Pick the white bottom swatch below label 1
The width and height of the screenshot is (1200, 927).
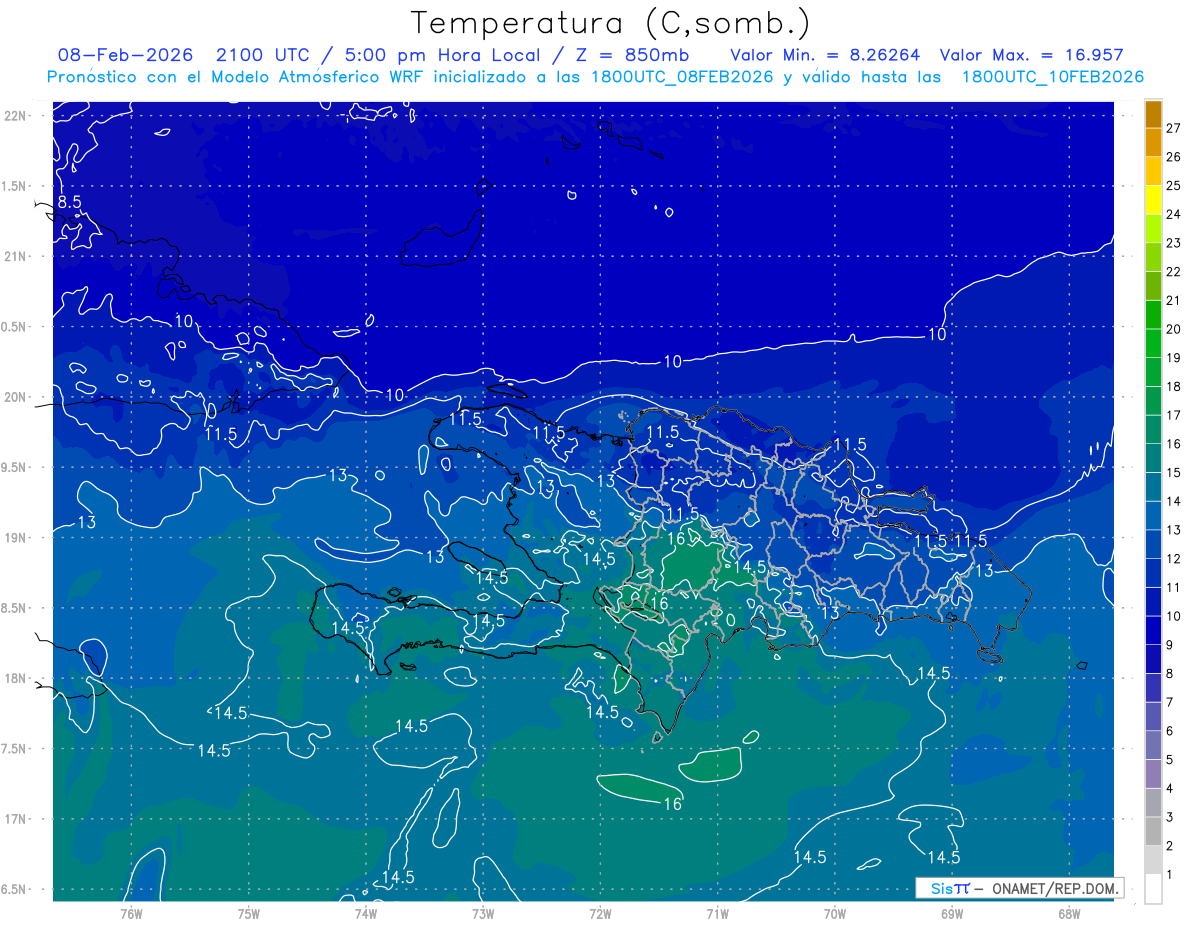coord(1154,889)
